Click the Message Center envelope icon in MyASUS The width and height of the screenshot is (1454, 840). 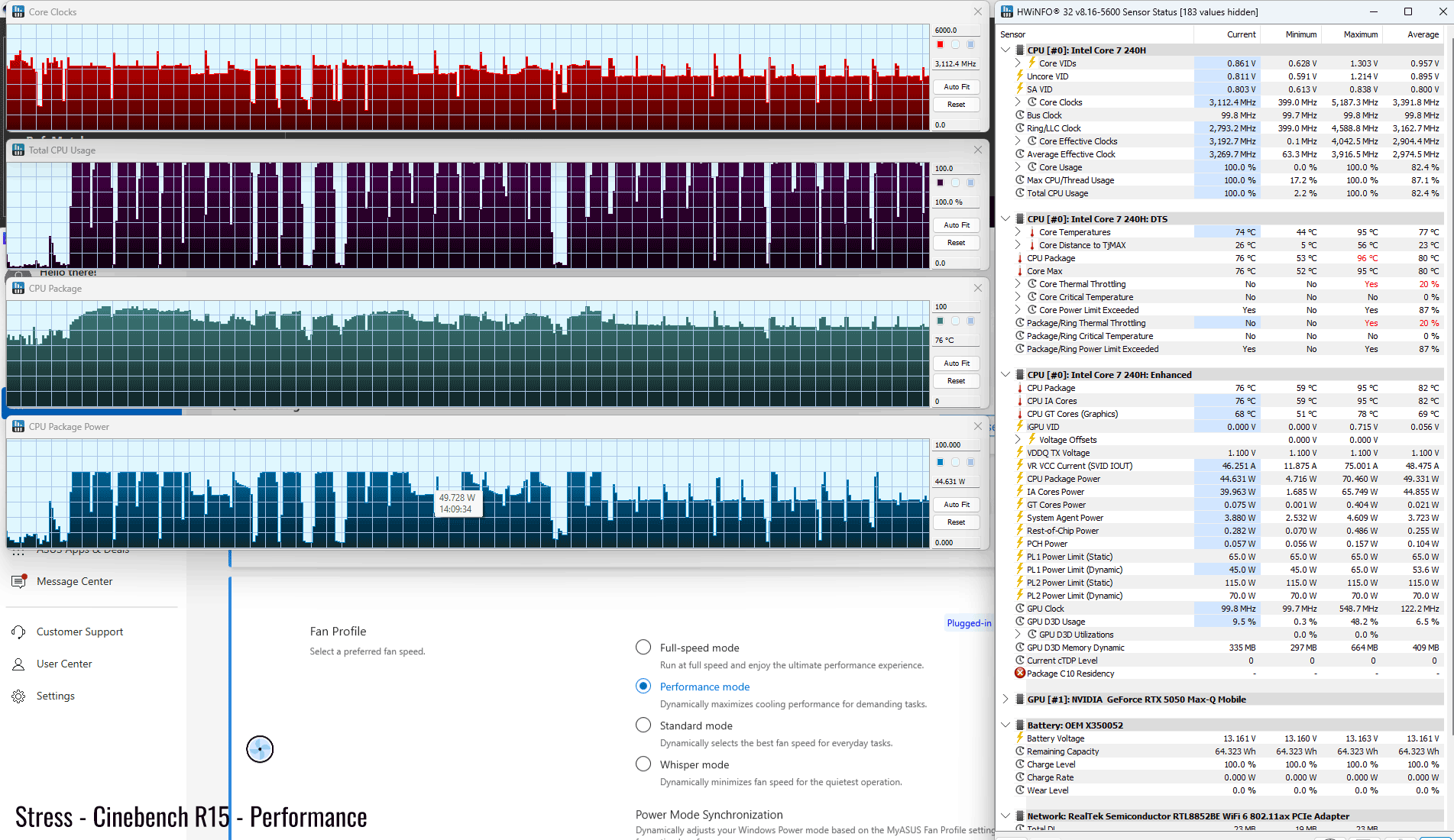(18, 581)
